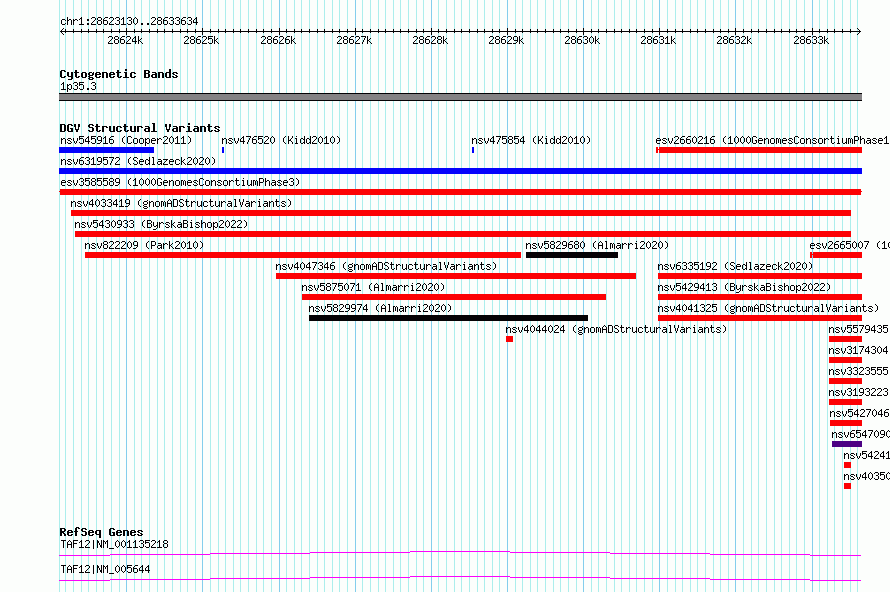Screen dimensions: 890x592
Task: Click the nsv5829680 (Almarri2020) label
Action: pyautogui.click(x=597, y=245)
